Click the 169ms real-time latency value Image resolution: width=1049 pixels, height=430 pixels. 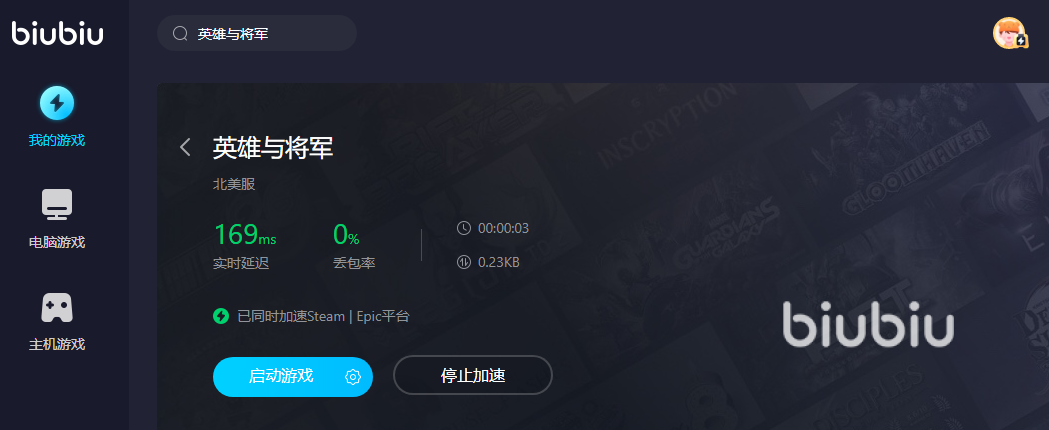[x=245, y=235]
